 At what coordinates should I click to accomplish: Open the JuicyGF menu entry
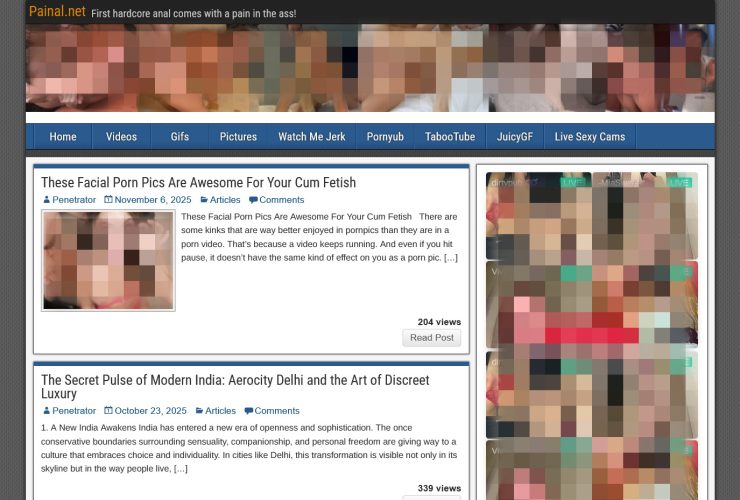[515, 137]
